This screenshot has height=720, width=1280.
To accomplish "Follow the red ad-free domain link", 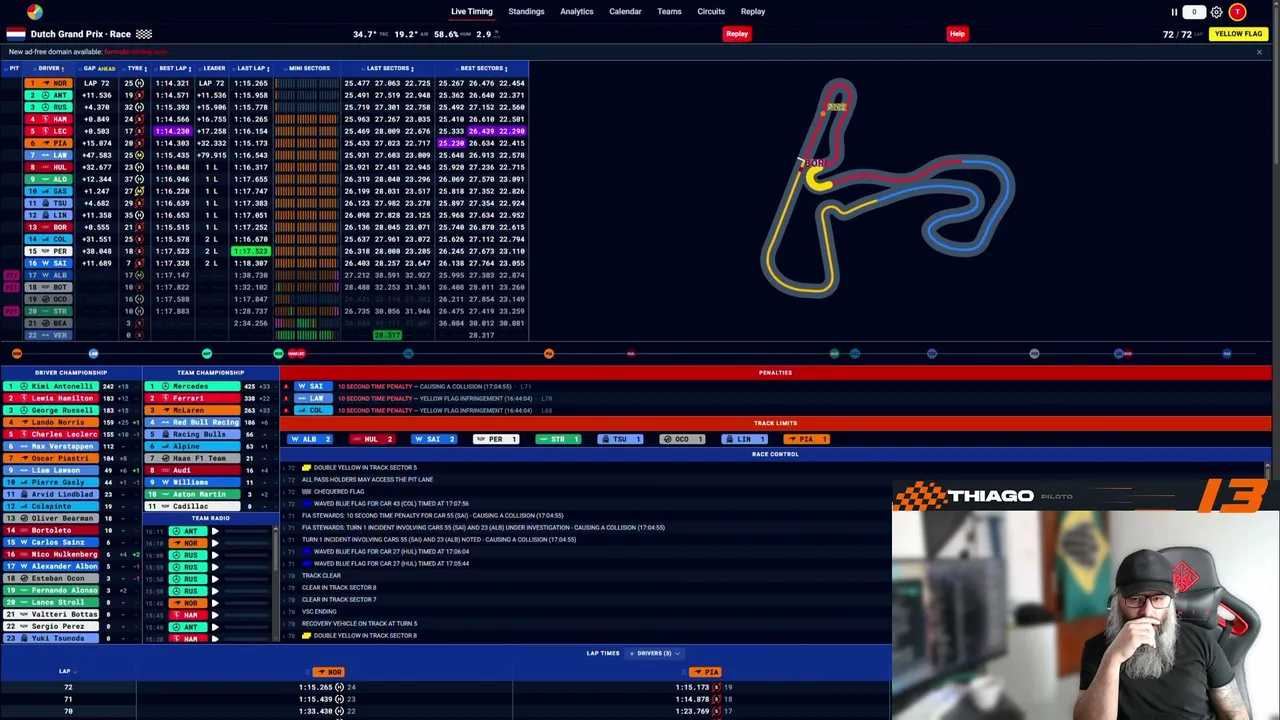I will pos(136,52).
